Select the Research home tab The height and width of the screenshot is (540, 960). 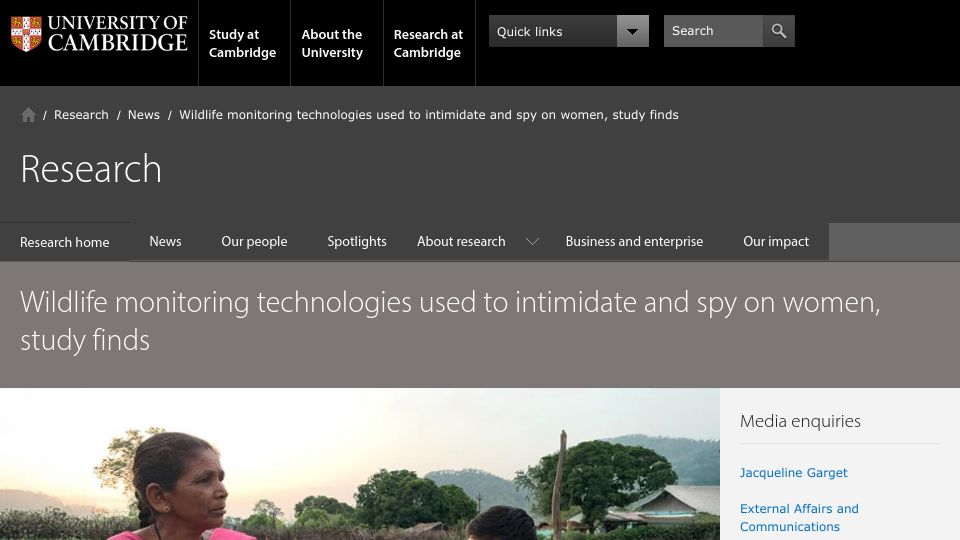[x=65, y=242]
